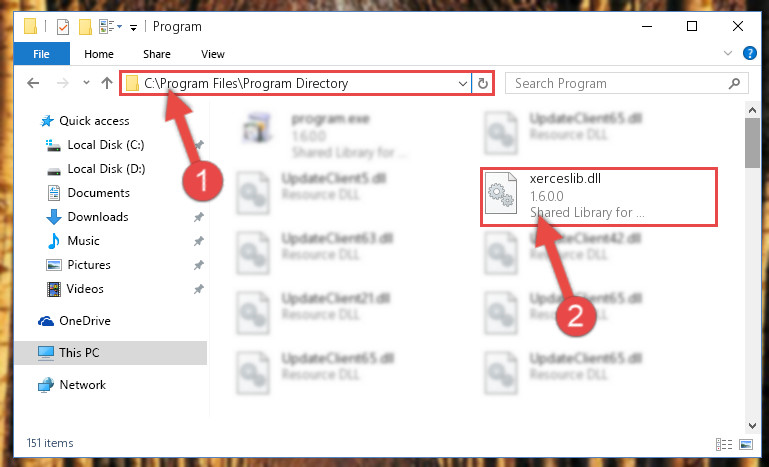Toggle the pin beside Pictures

(199, 265)
